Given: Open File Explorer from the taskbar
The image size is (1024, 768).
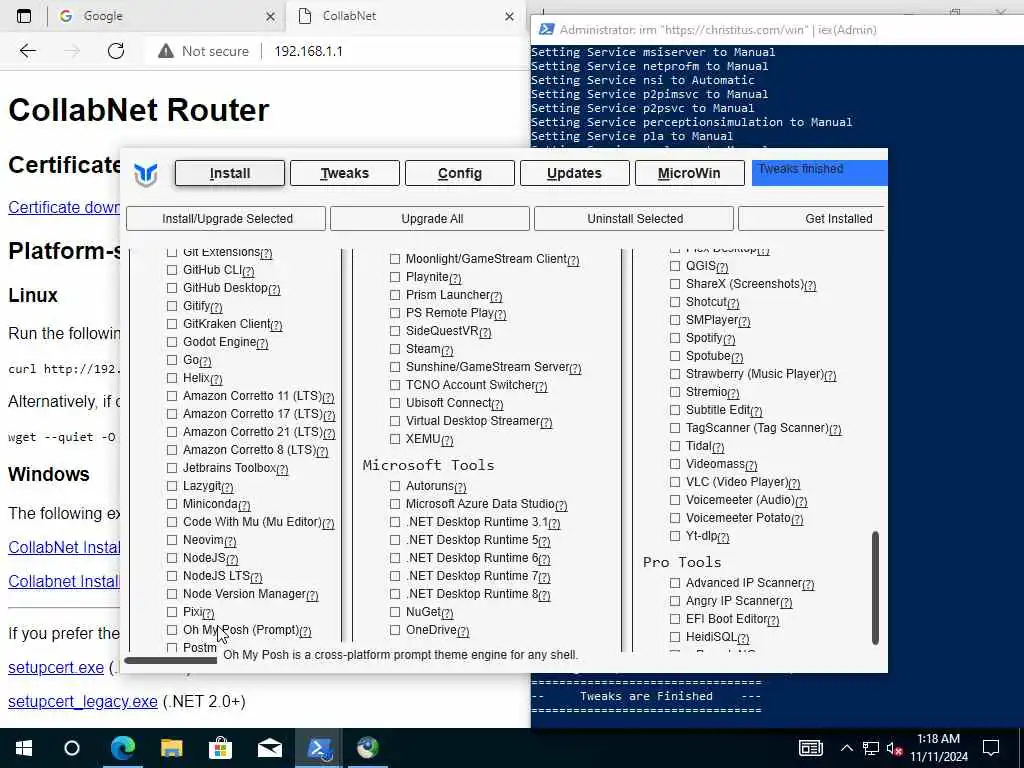Looking at the screenshot, I should (172, 748).
